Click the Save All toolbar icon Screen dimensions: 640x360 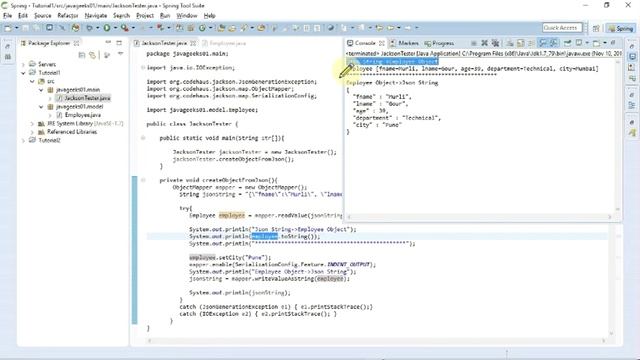click(x=36, y=28)
